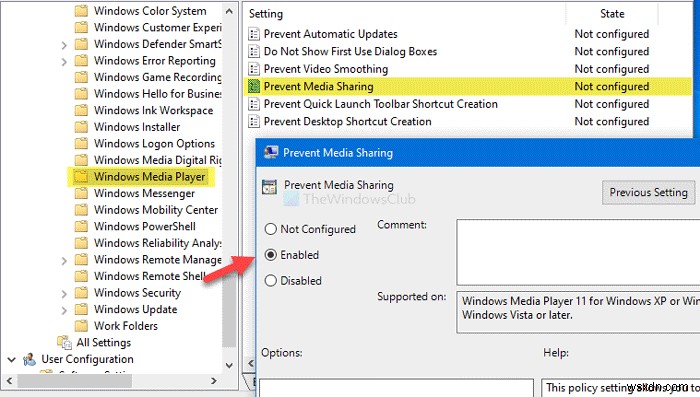
Task: Click the Work Folders folder icon
Action: click(x=81, y=326)
